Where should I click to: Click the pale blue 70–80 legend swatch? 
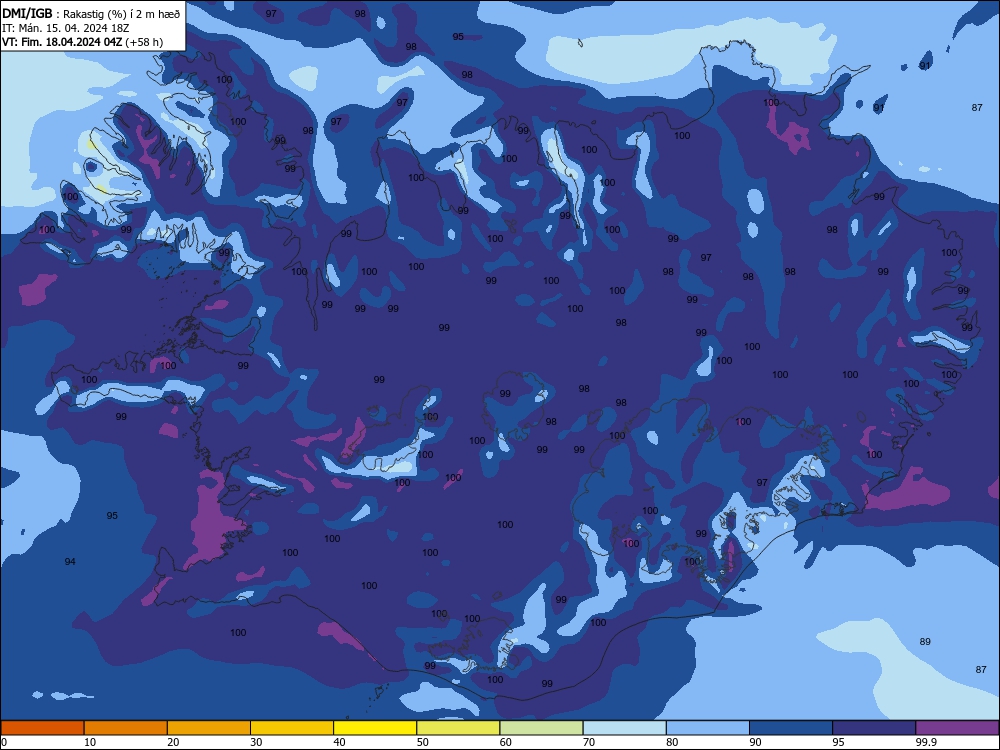(624, 728)
